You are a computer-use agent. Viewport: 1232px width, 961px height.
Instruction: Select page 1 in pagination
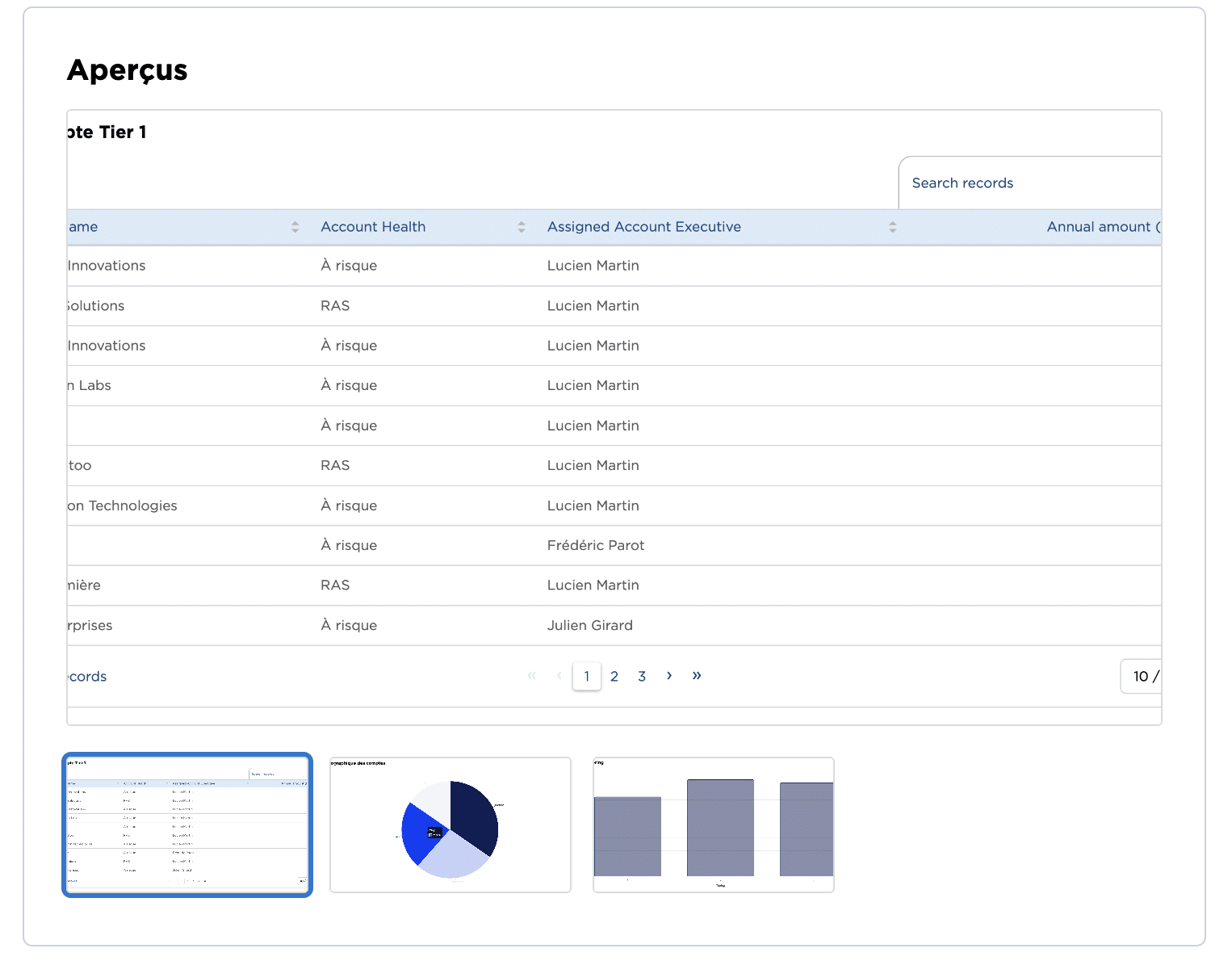click(x=587, y=676)
